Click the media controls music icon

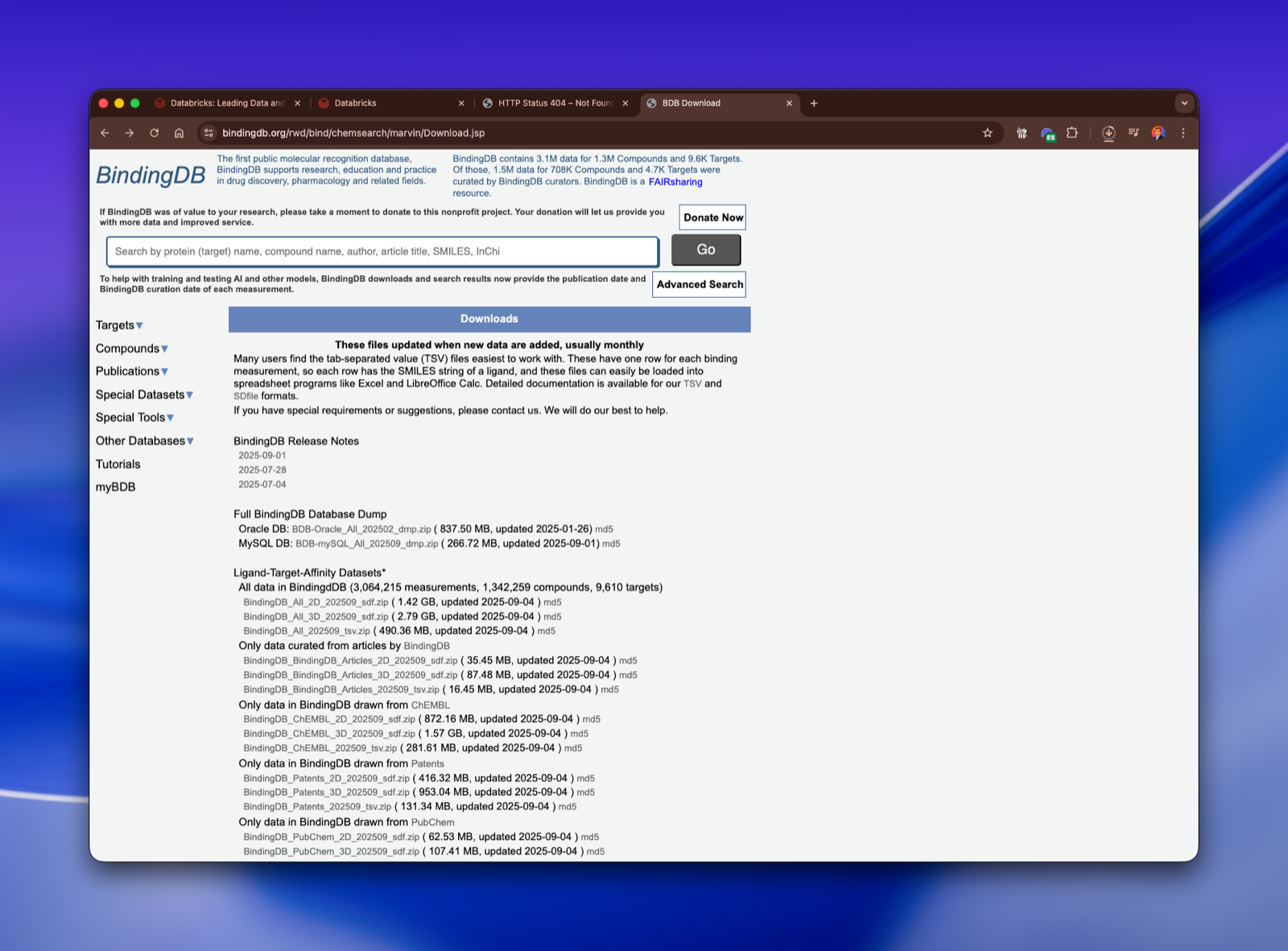pos(1133,133)
